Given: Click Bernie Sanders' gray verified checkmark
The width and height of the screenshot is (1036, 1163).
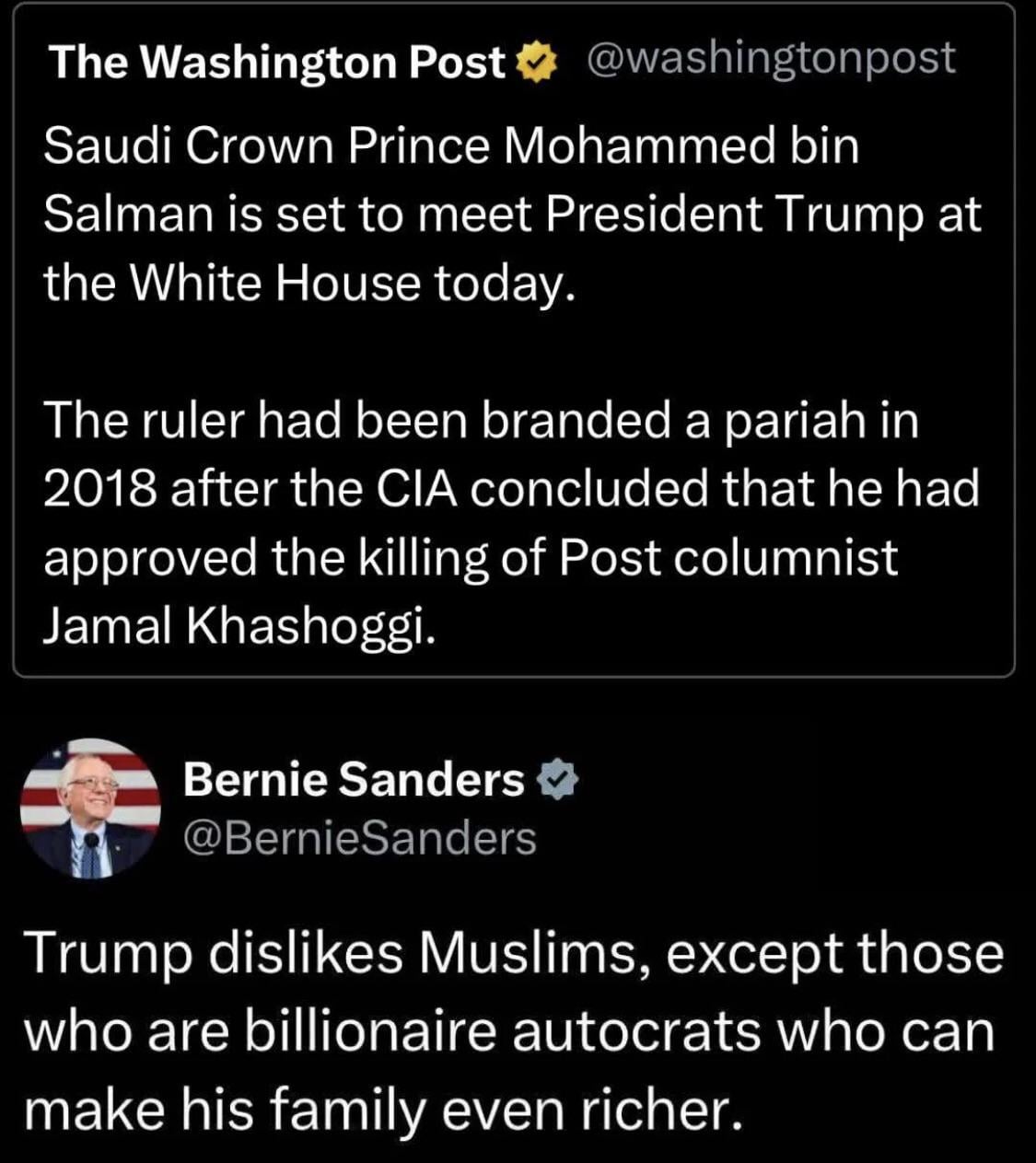Looking at the screenshot, I should [x=554, y=781].
